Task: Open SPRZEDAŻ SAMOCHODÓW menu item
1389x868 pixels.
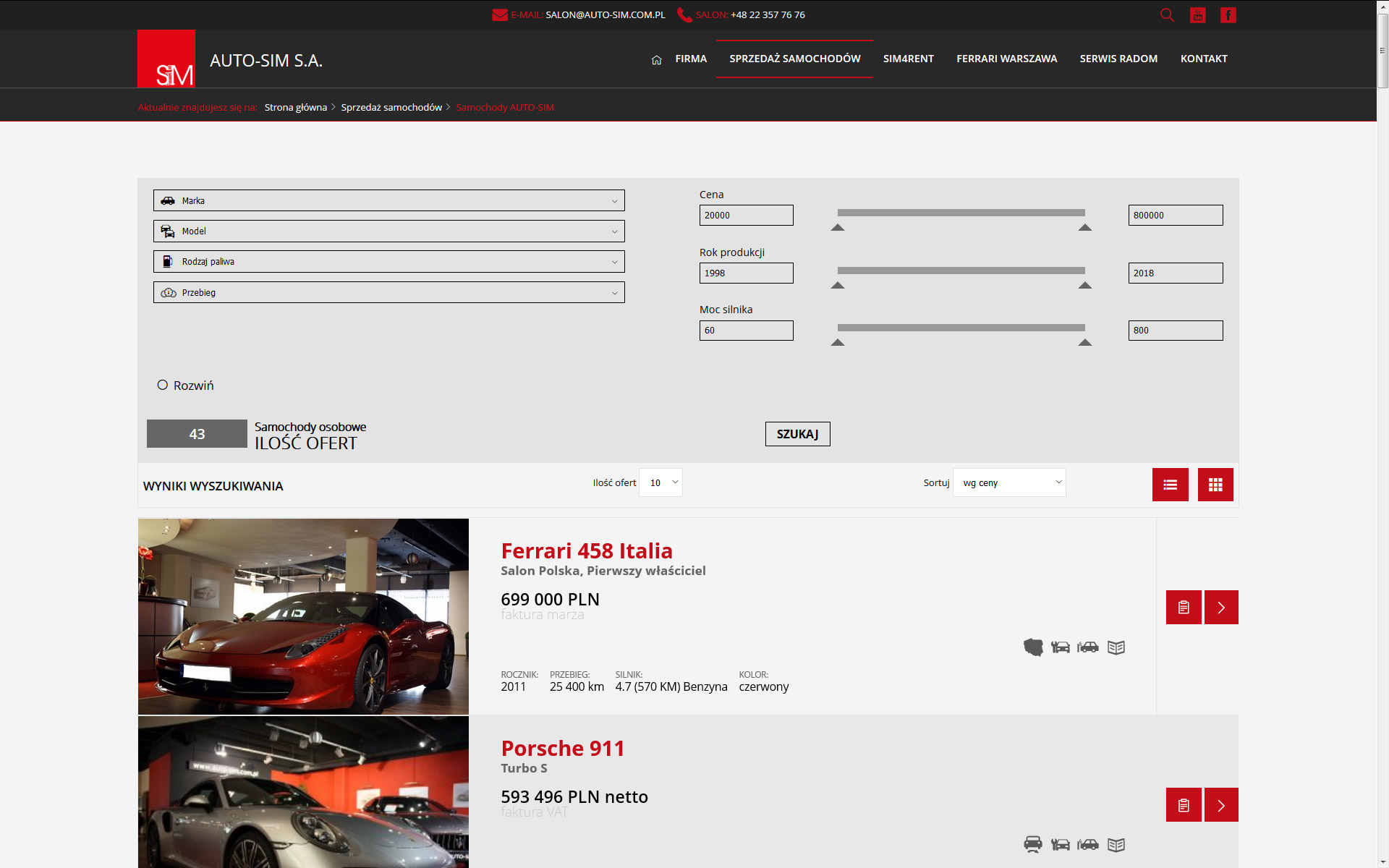Action: (795, 59)
